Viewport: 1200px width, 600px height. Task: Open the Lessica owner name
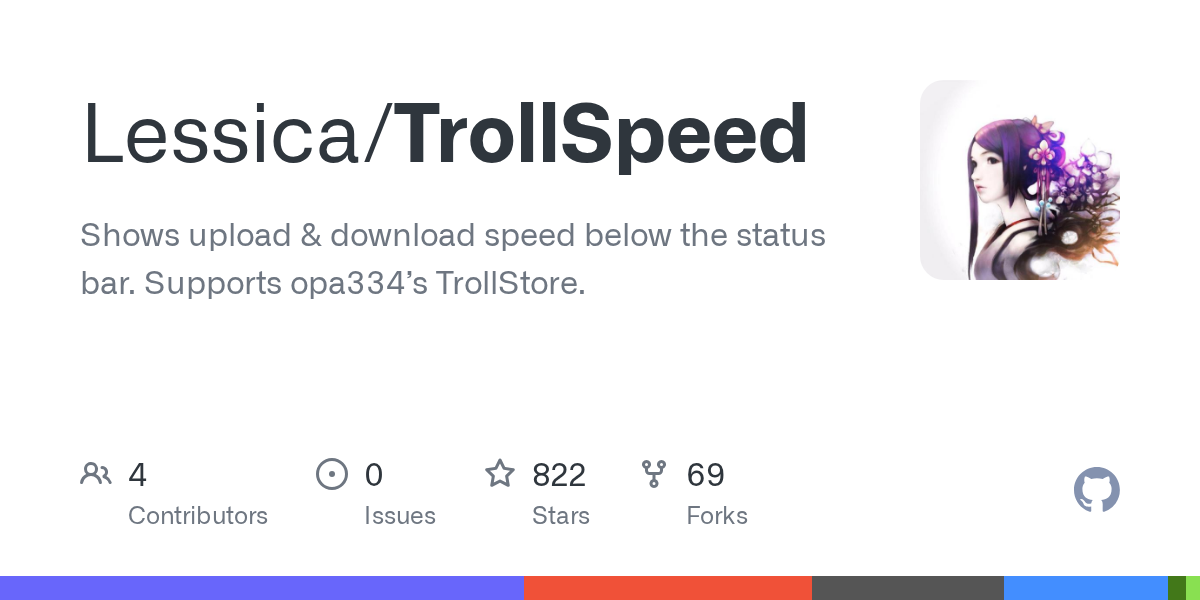click(x=221, y=134)
